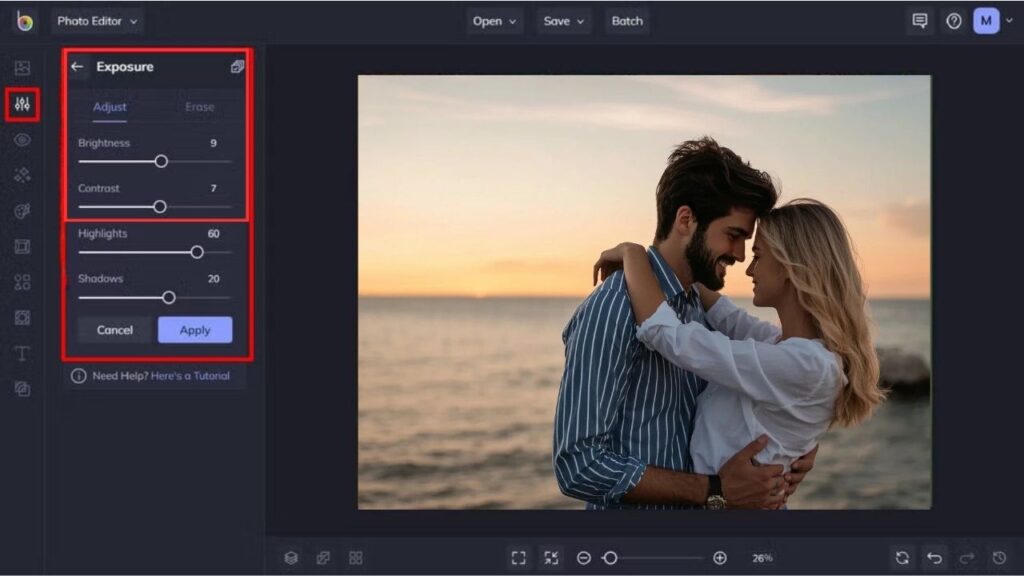Expand the Photo Editor dropdown

click(97, 21)
